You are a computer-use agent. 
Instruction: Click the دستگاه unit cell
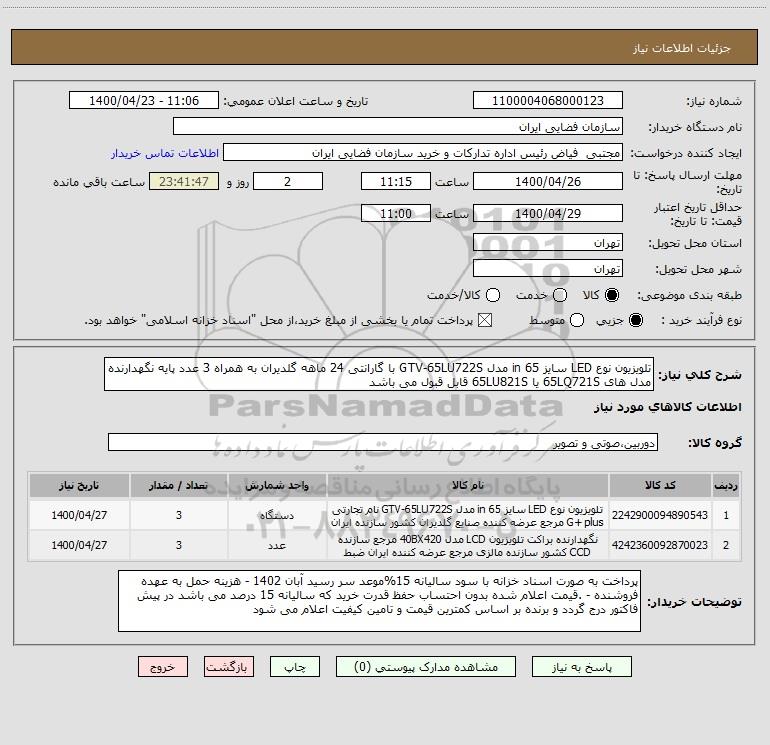pyautogui.click(x=277, y=515)
